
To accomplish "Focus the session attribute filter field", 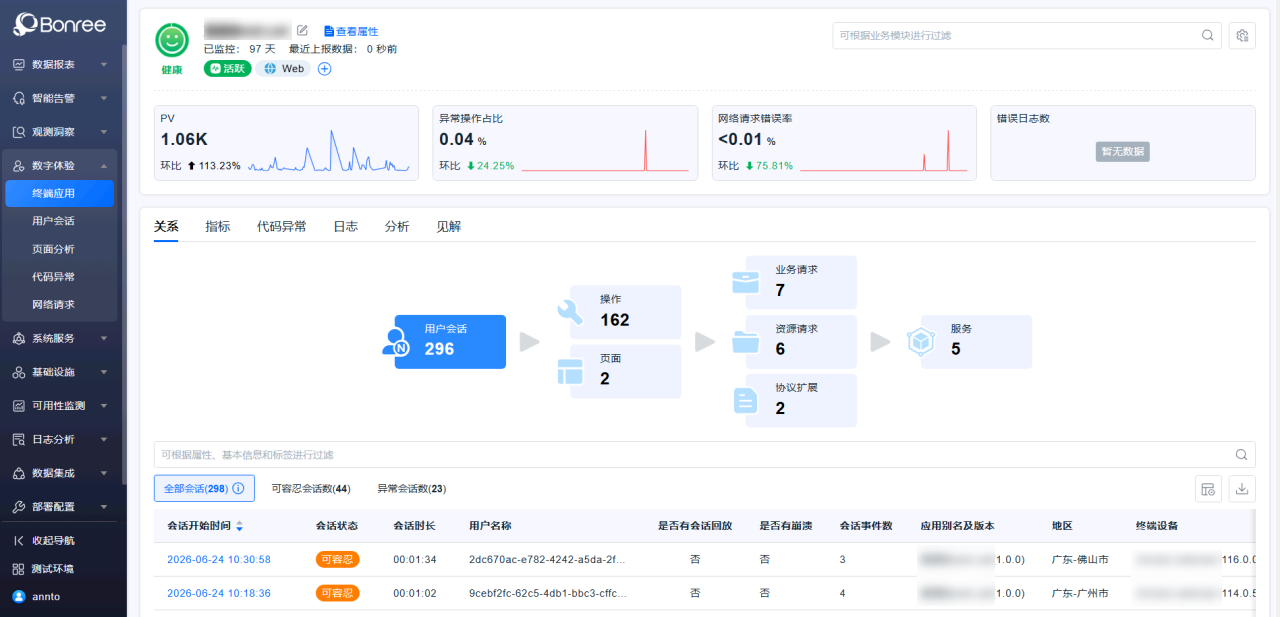I will [705, 455].
